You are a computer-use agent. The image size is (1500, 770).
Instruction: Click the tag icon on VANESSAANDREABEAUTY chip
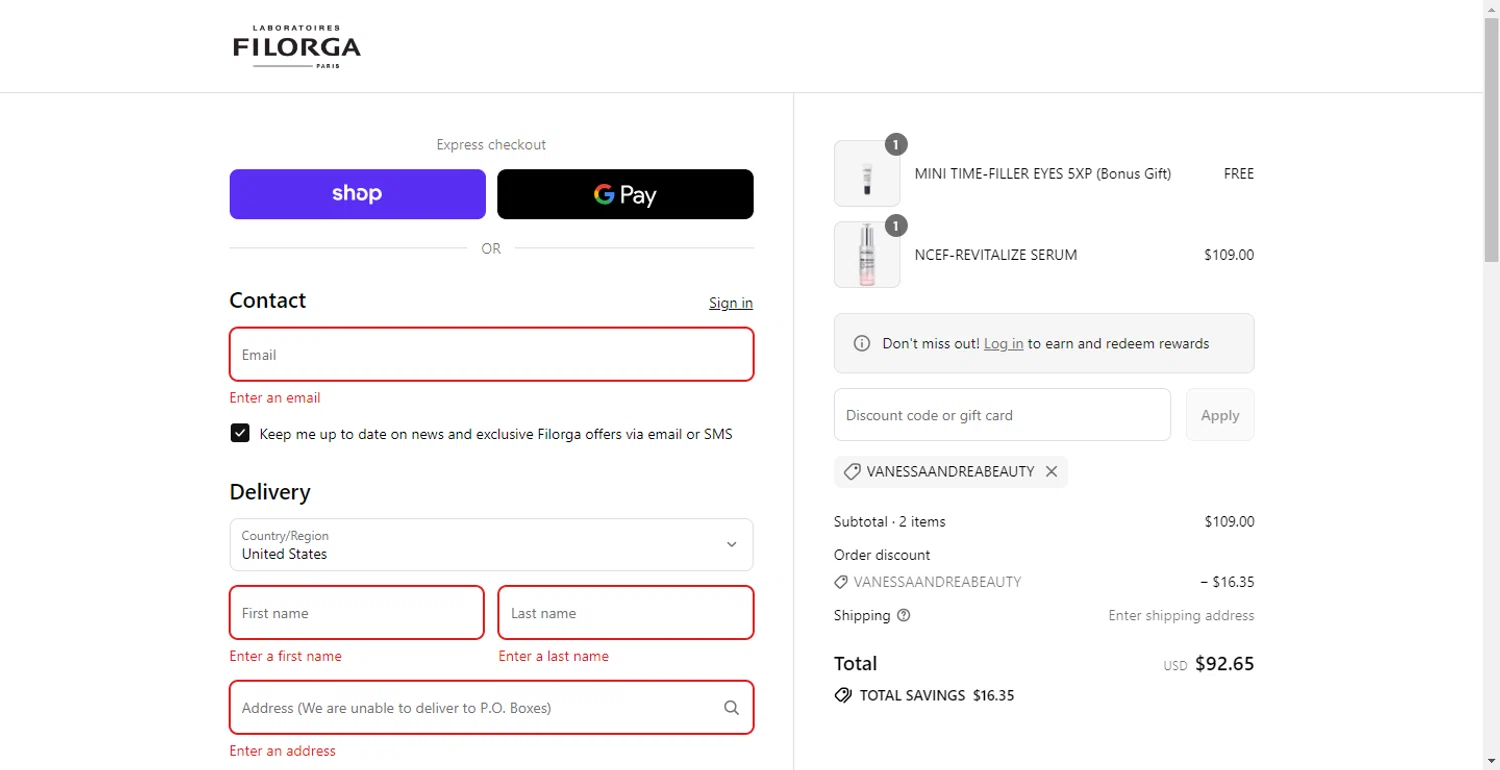(x=852, y=471)
